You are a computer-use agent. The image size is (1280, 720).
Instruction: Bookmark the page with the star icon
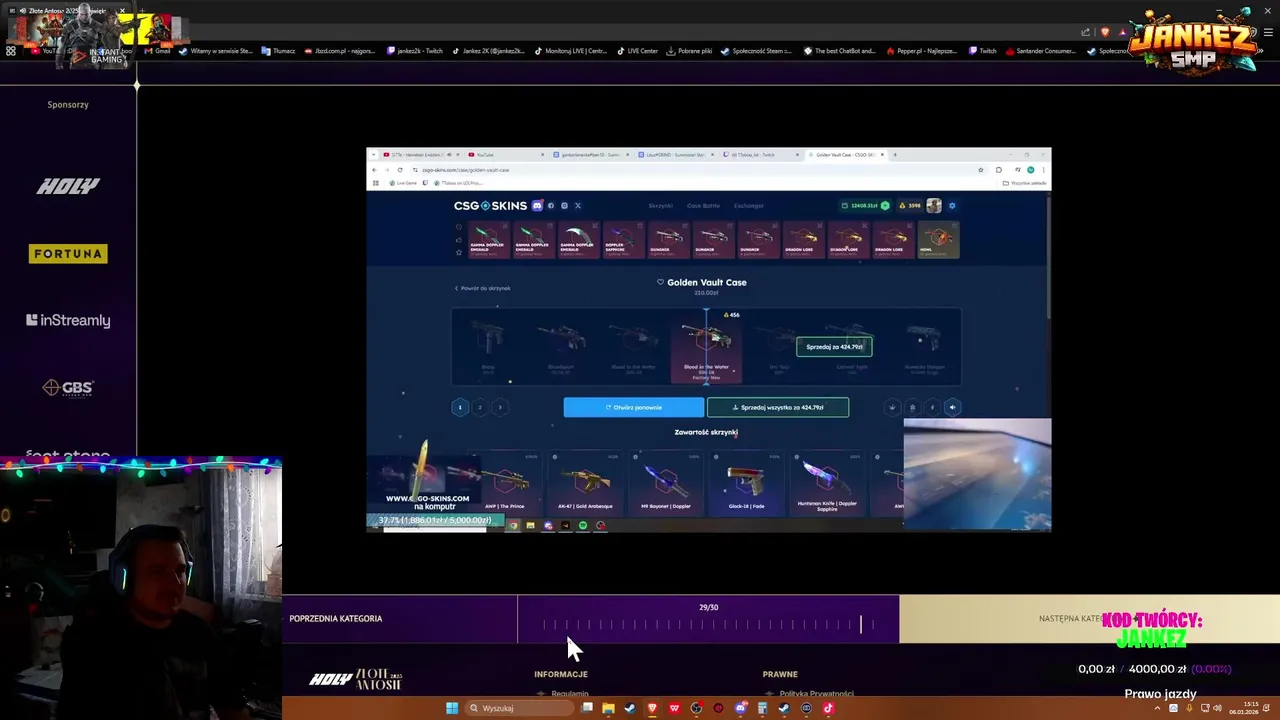click(981, 170)
